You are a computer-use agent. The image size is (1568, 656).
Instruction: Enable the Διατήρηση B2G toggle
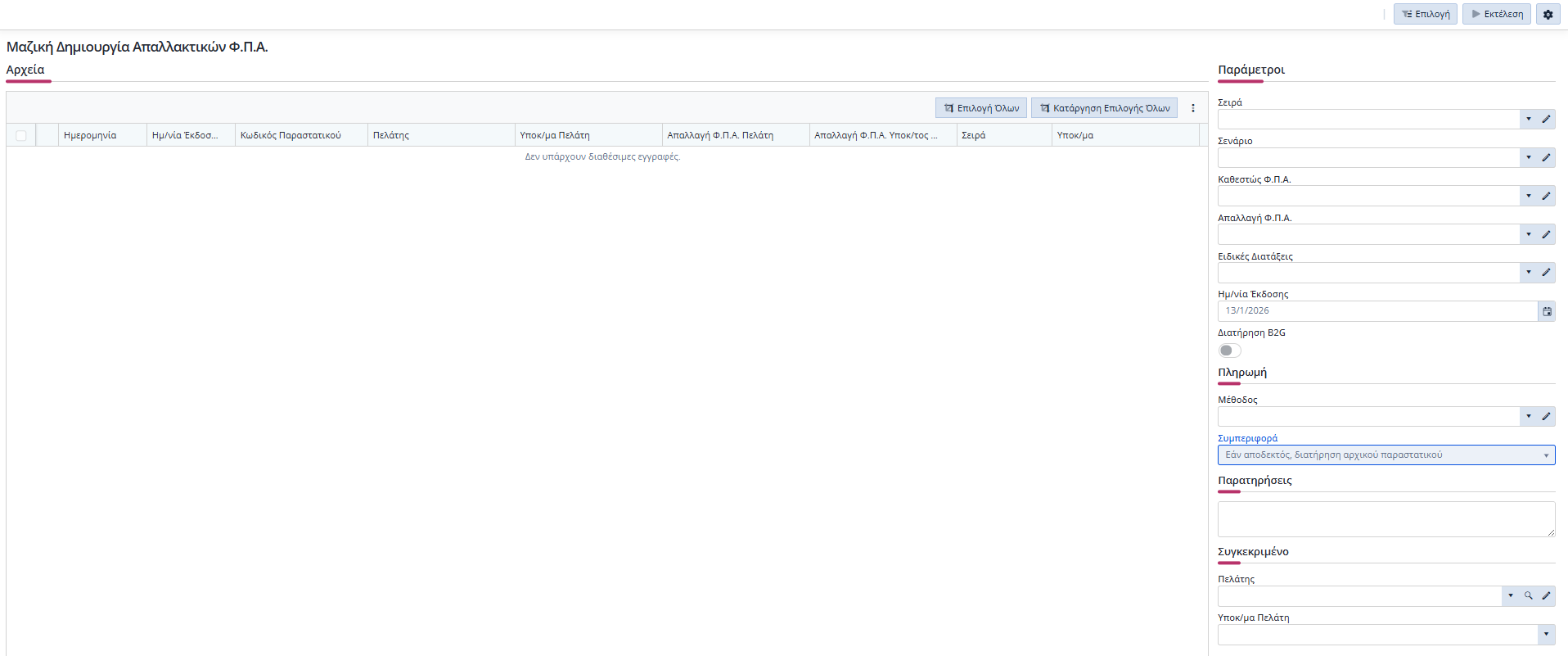[x=1229, y=351]
